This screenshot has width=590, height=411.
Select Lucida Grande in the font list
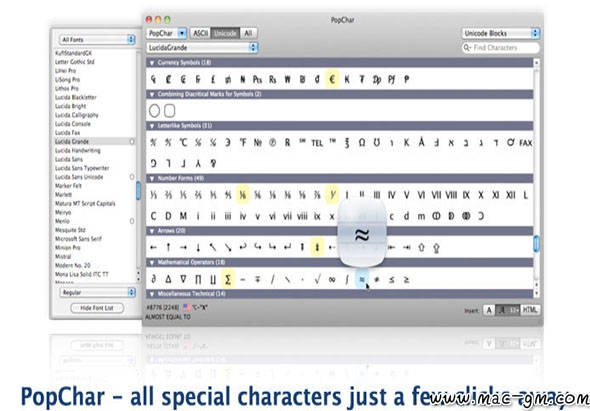94,142
